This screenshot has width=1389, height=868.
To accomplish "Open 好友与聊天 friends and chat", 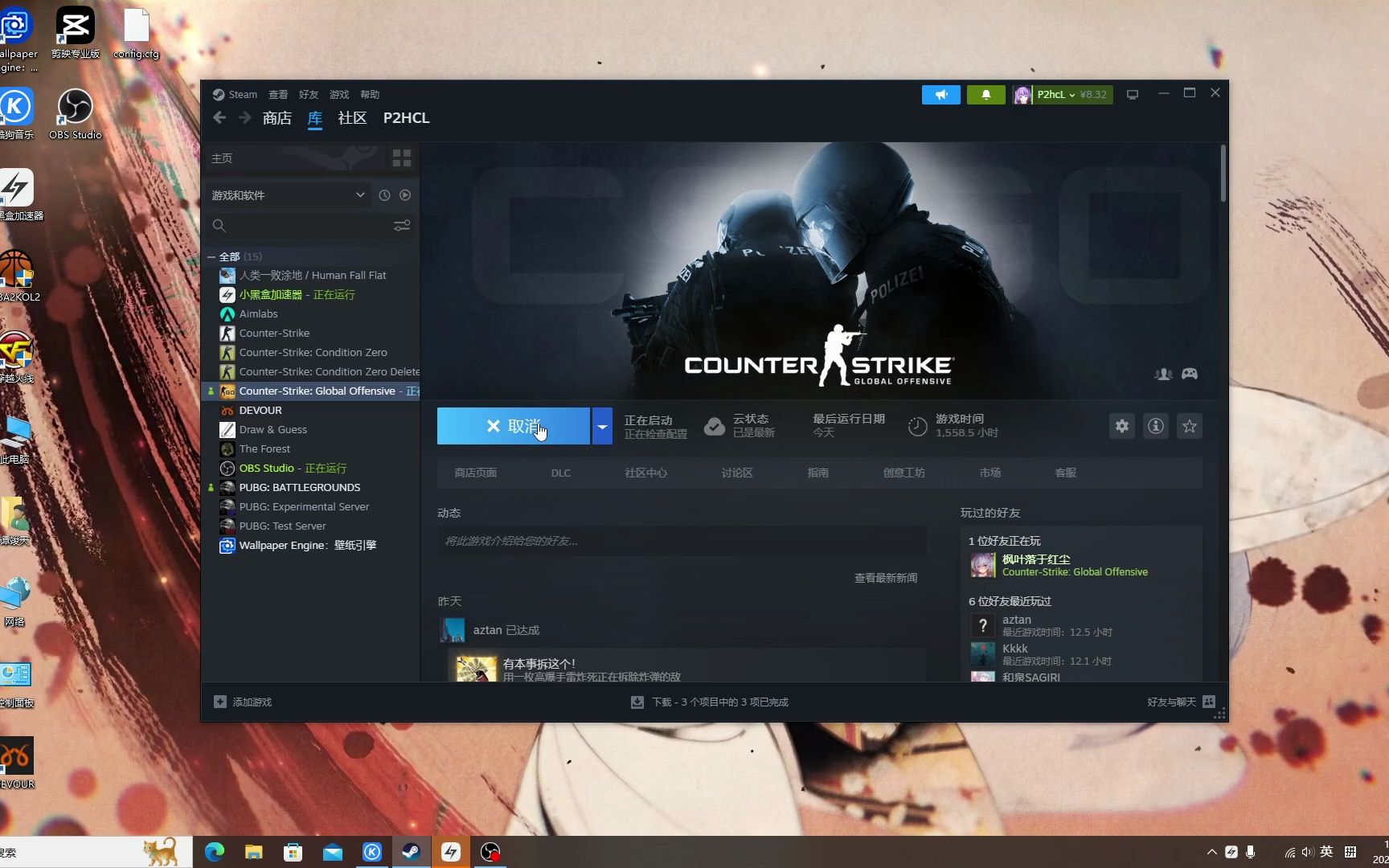I will coord(1181,702).
